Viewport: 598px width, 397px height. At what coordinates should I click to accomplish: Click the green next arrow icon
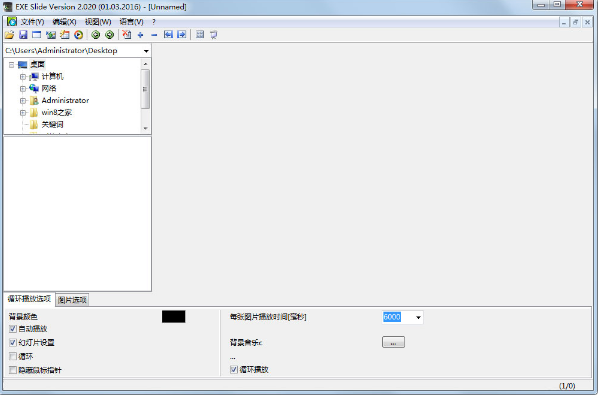(x=109, y=35)
